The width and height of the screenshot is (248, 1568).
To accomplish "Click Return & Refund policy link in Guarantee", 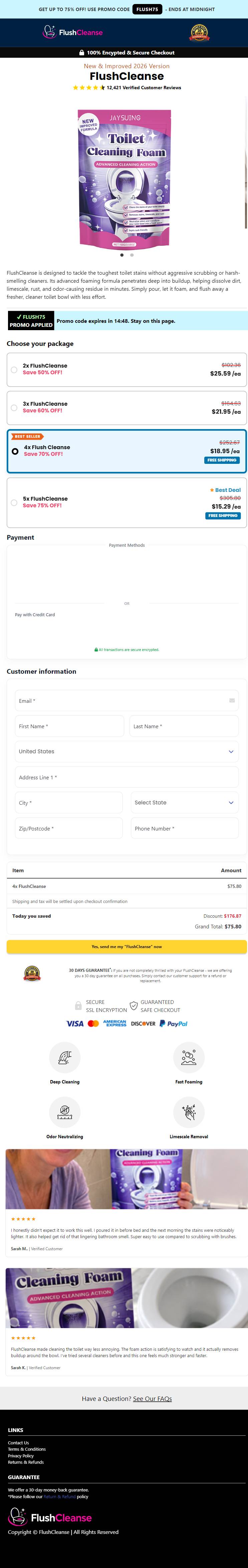I will click(59, 1496).
